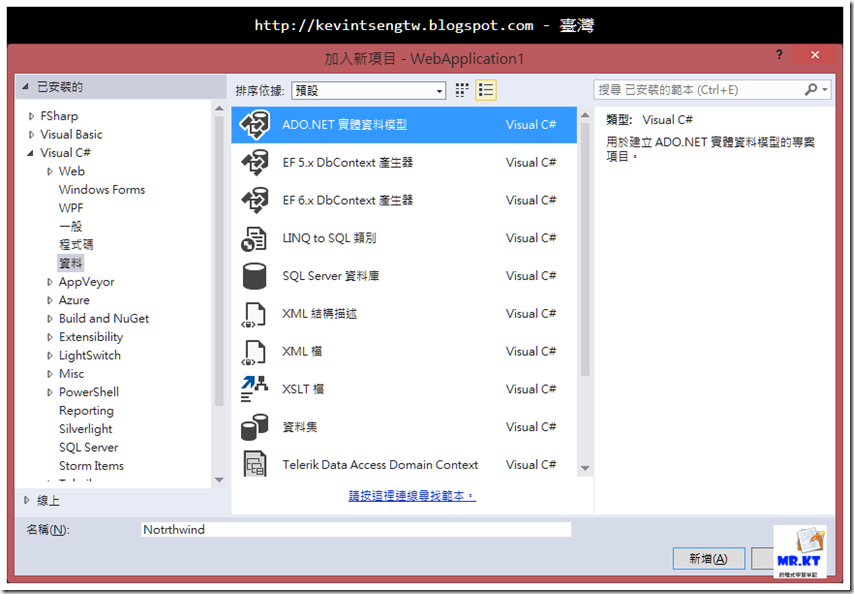Screen dimensions: 854x594
Task: Click the XML 檔 file icon
Action: click(x=253, y=352)
